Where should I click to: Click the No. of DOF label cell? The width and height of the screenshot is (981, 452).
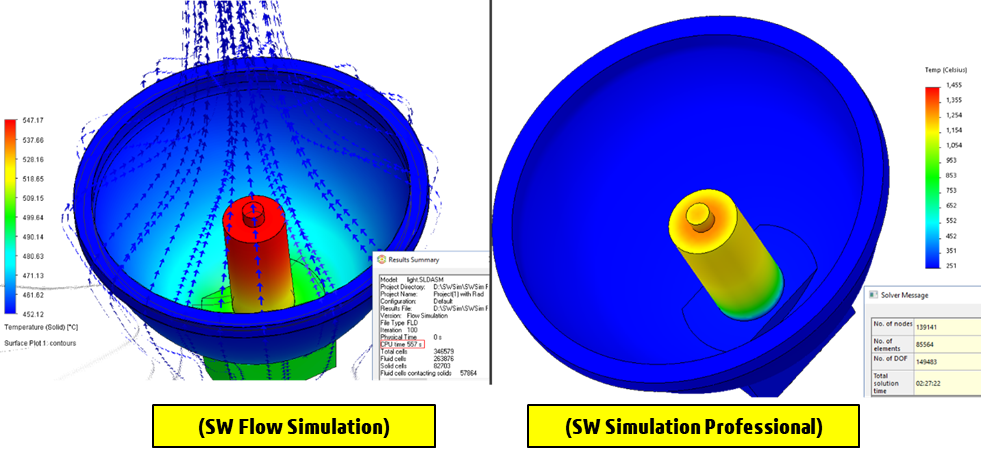[892, 362]
